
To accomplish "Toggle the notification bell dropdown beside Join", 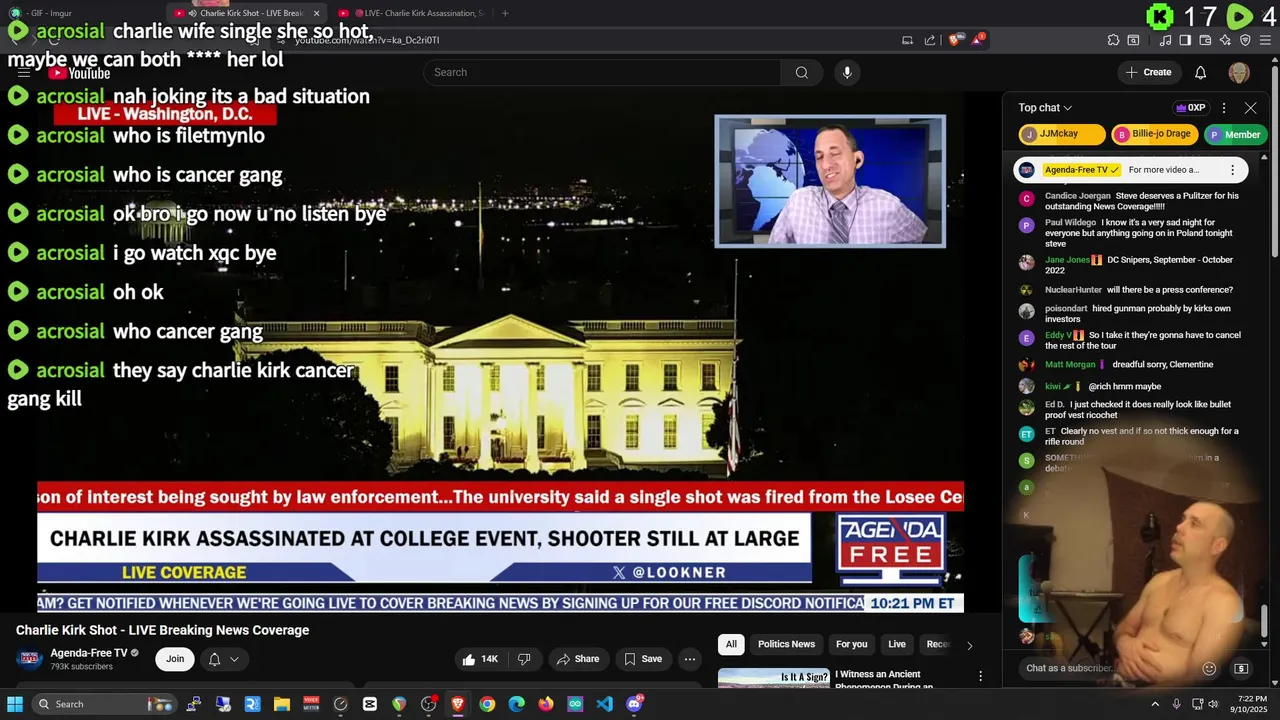I will point(223,659).
